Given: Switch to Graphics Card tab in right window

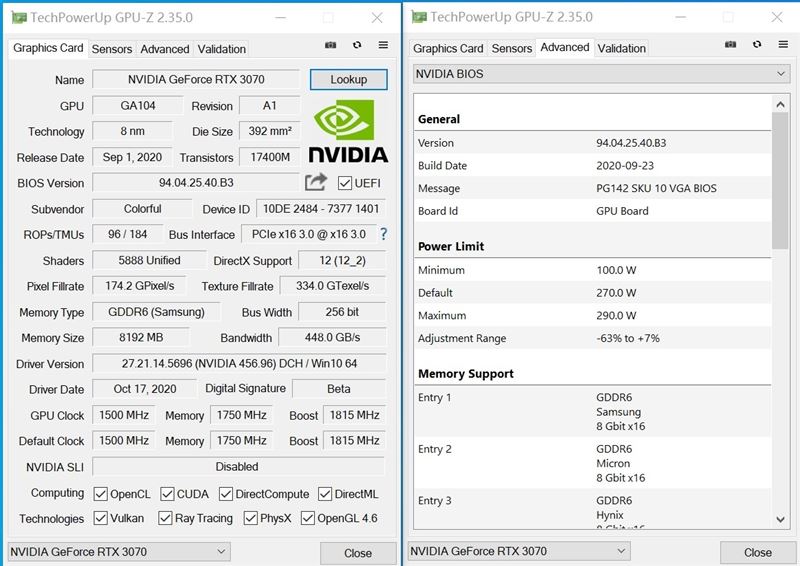Looking at the screenshot, I should coord(448,48).
